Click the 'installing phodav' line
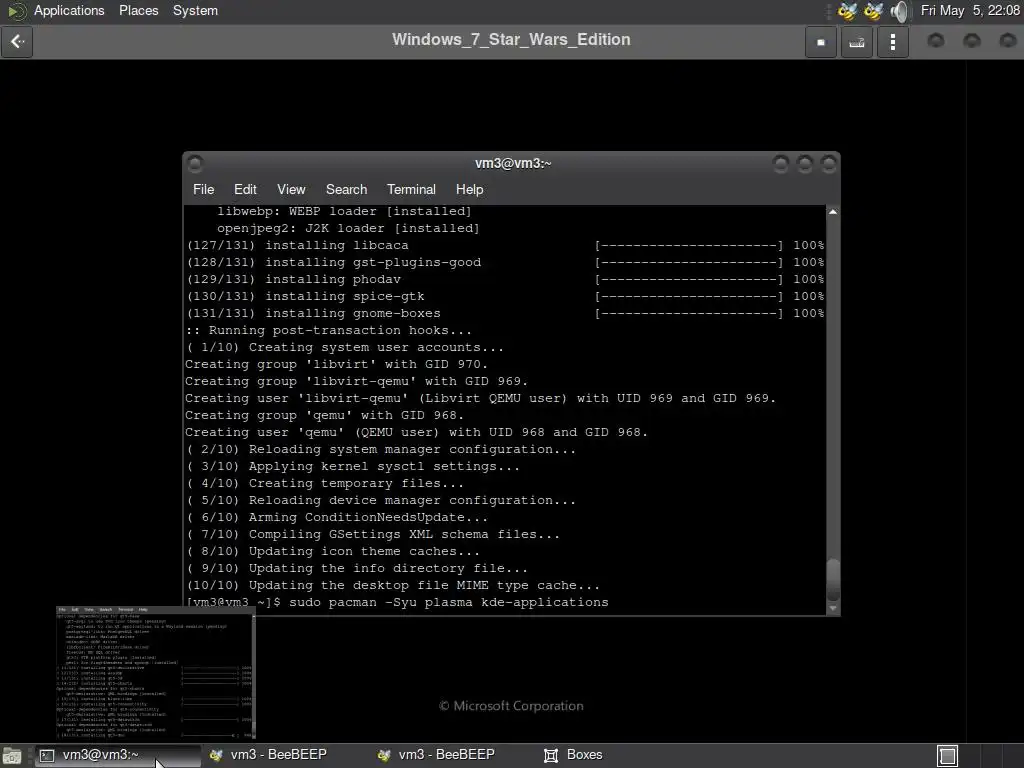Viewport: 1024px width, 768px height. 505,280
